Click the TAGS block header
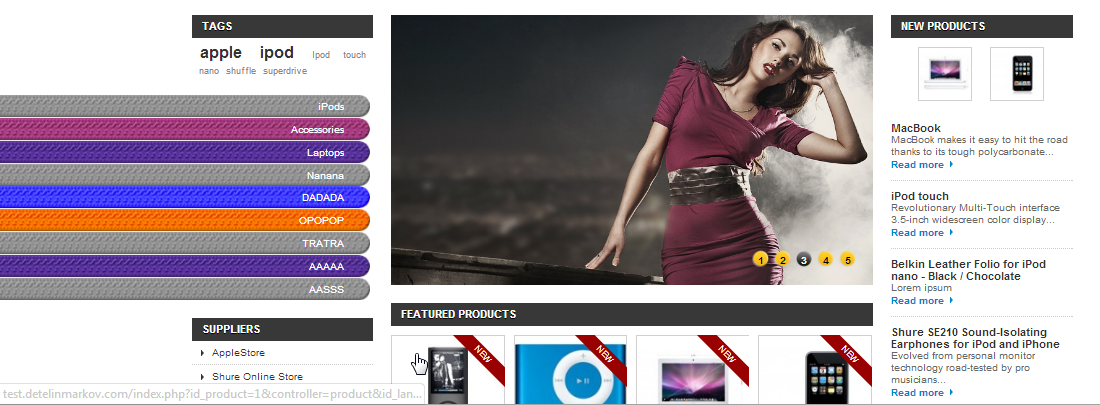 (x=282, y=26)
